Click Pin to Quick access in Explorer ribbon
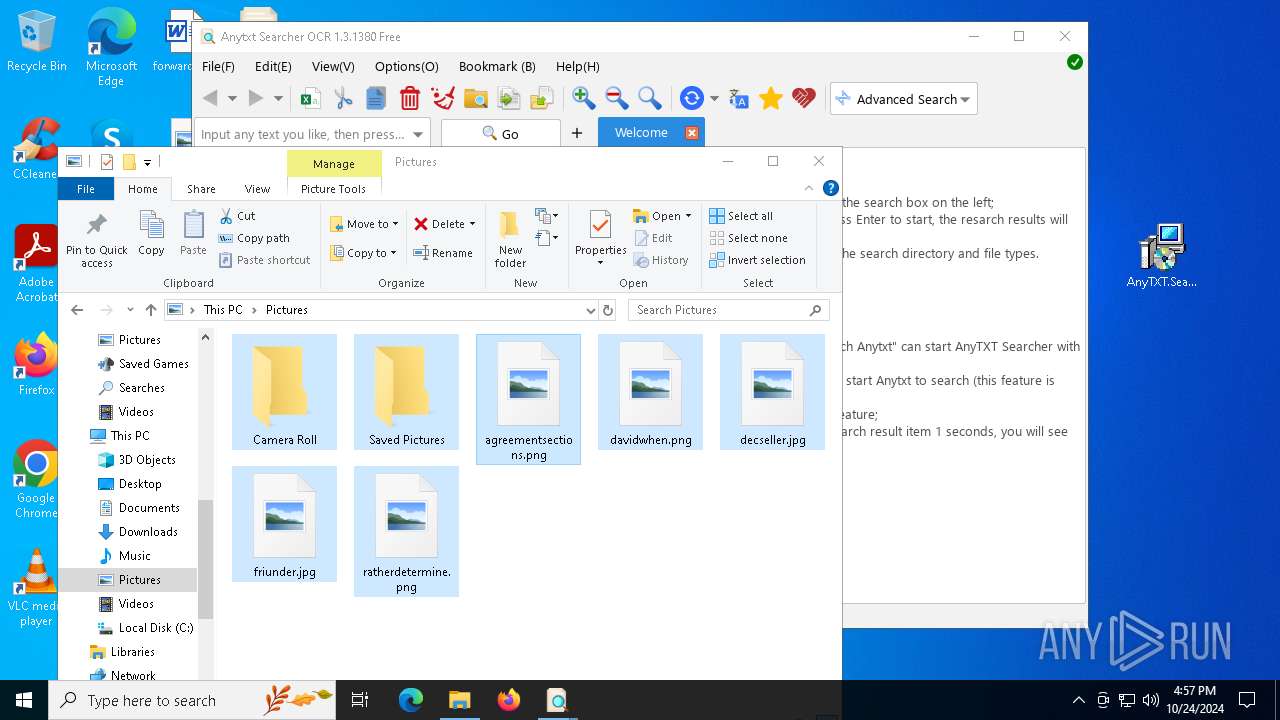This screenshot has height=720, width=1280. (97, 239)
